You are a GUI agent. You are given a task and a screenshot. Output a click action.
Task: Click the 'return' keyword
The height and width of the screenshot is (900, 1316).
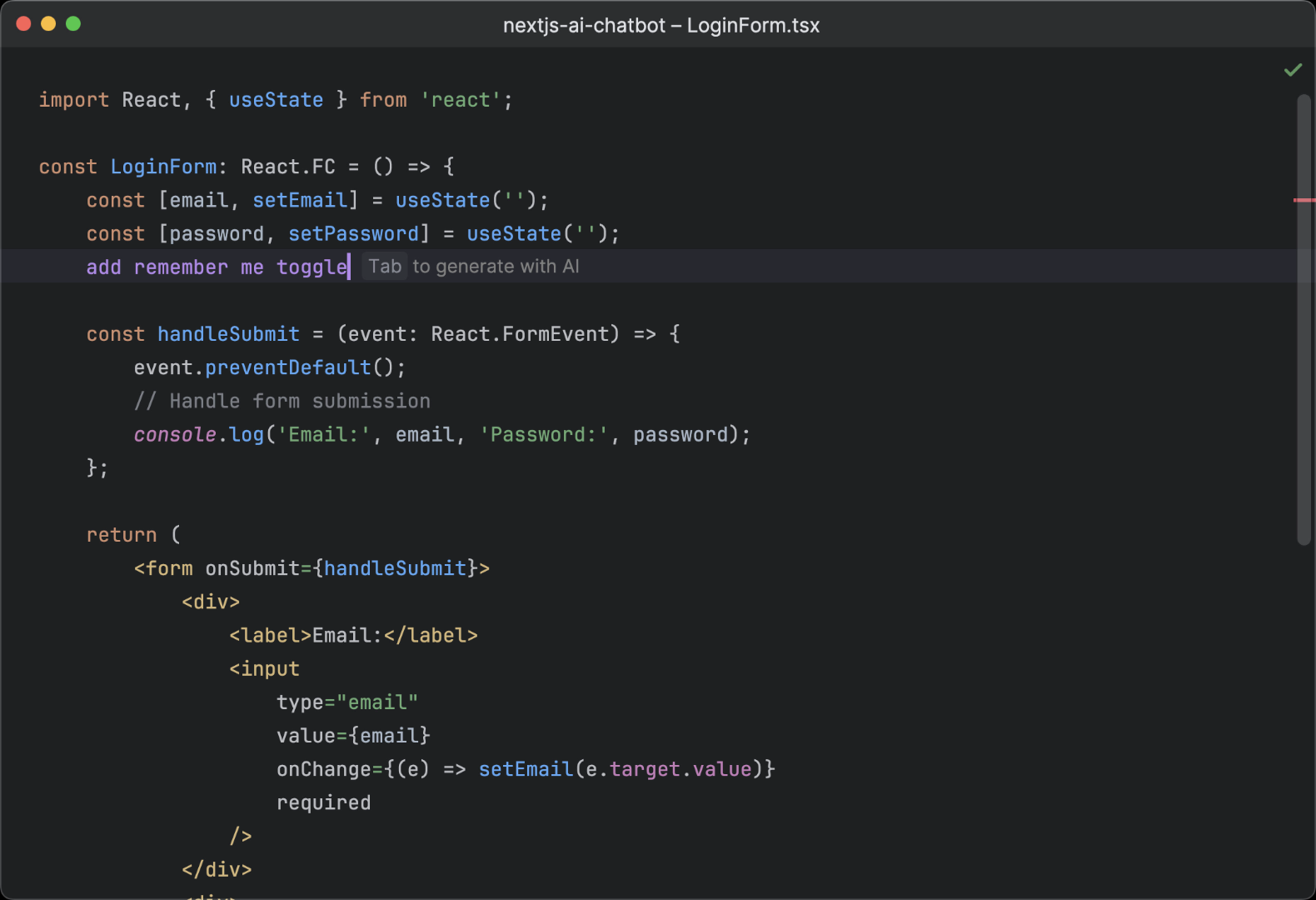tap(122, 535)
